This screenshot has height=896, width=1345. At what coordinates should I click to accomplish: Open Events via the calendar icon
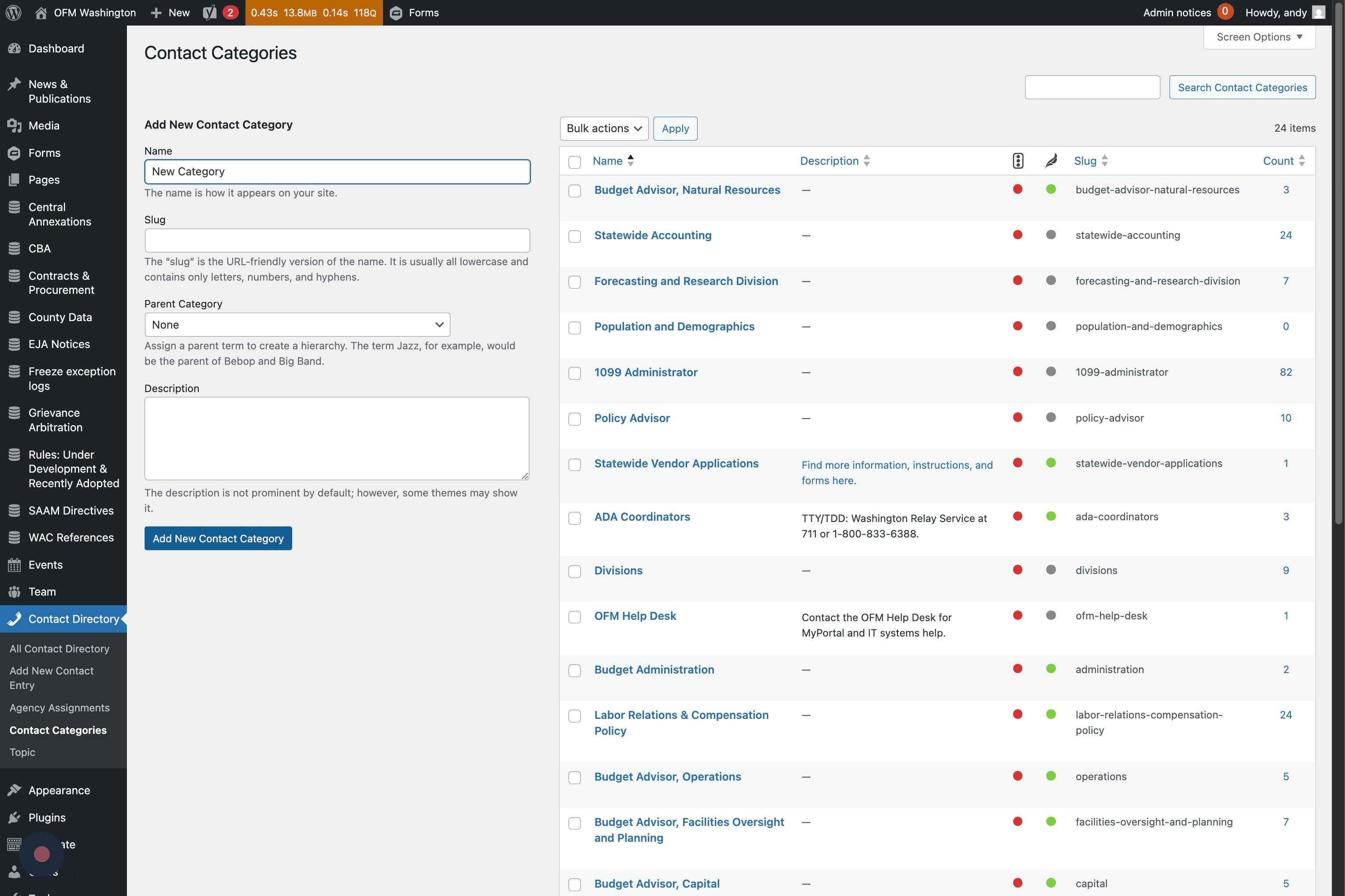pyautogui.click(x=15, y=565)
